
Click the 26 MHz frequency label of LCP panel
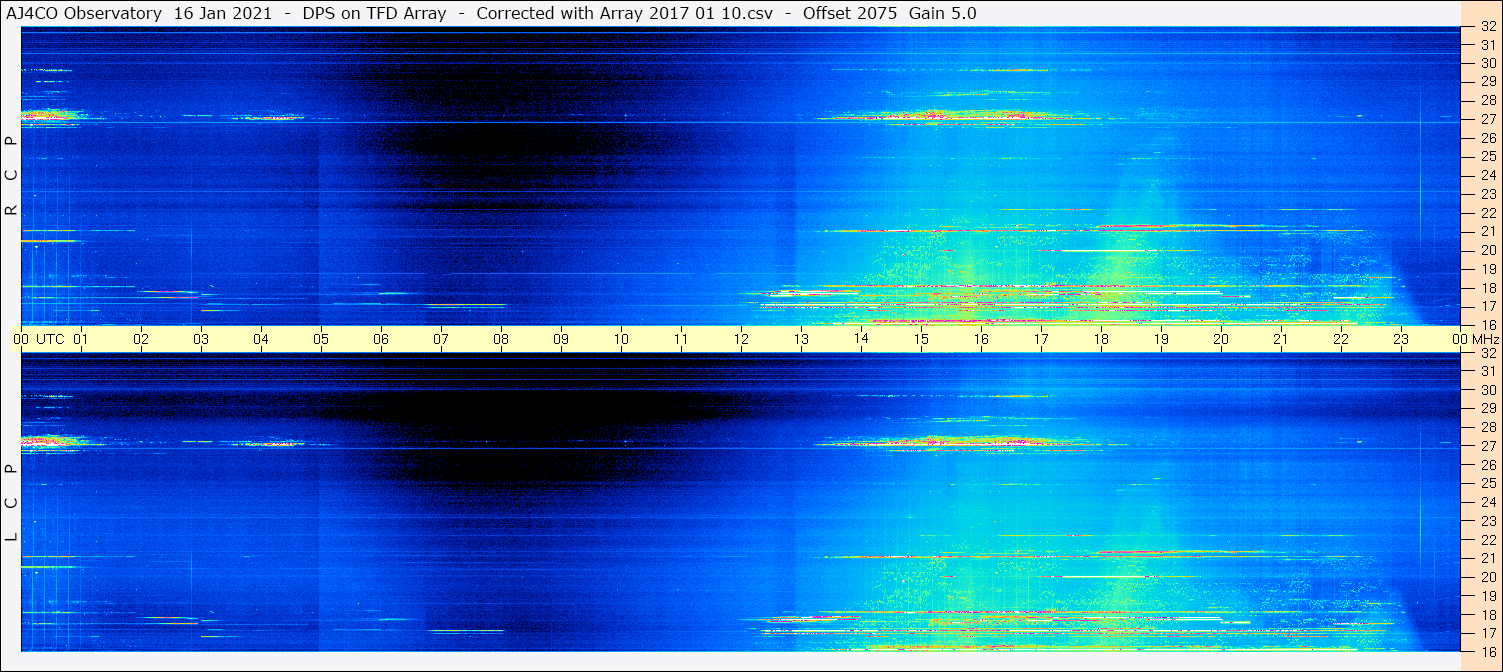pyautogui.click(x=1487, y=465)
